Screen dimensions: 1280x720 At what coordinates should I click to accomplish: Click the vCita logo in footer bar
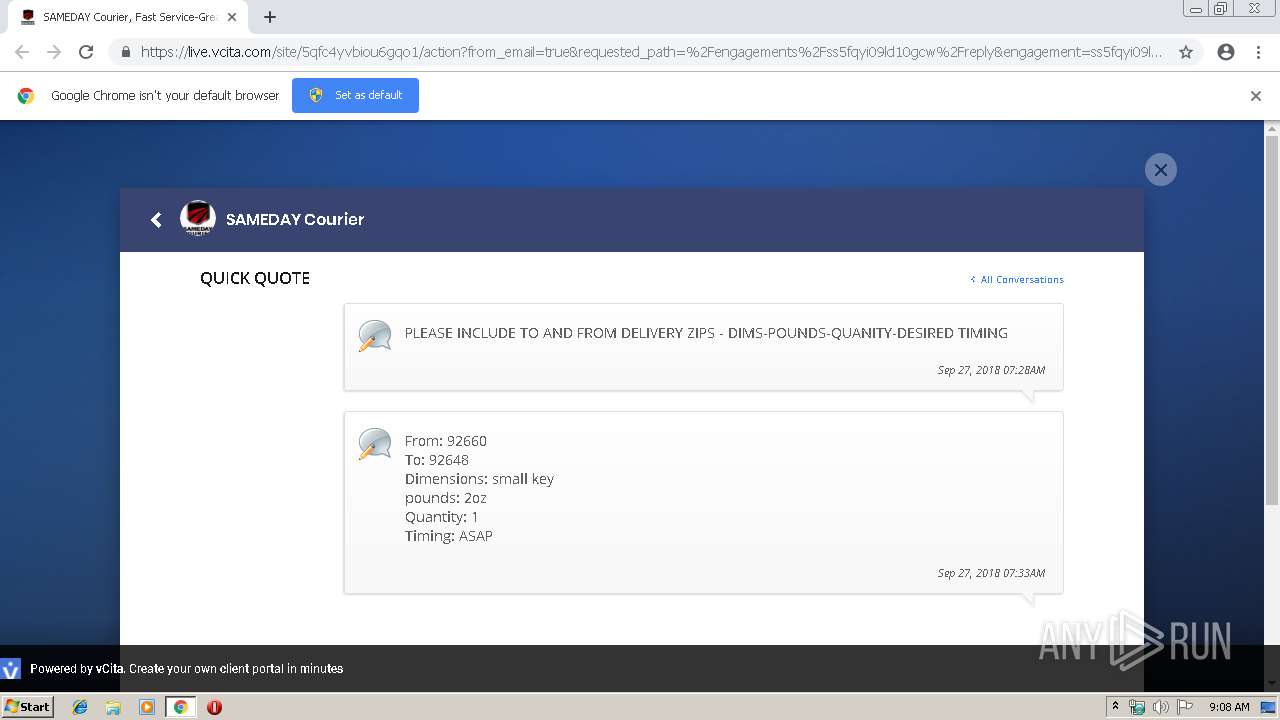pyautogui.click(x=11, y=669)
